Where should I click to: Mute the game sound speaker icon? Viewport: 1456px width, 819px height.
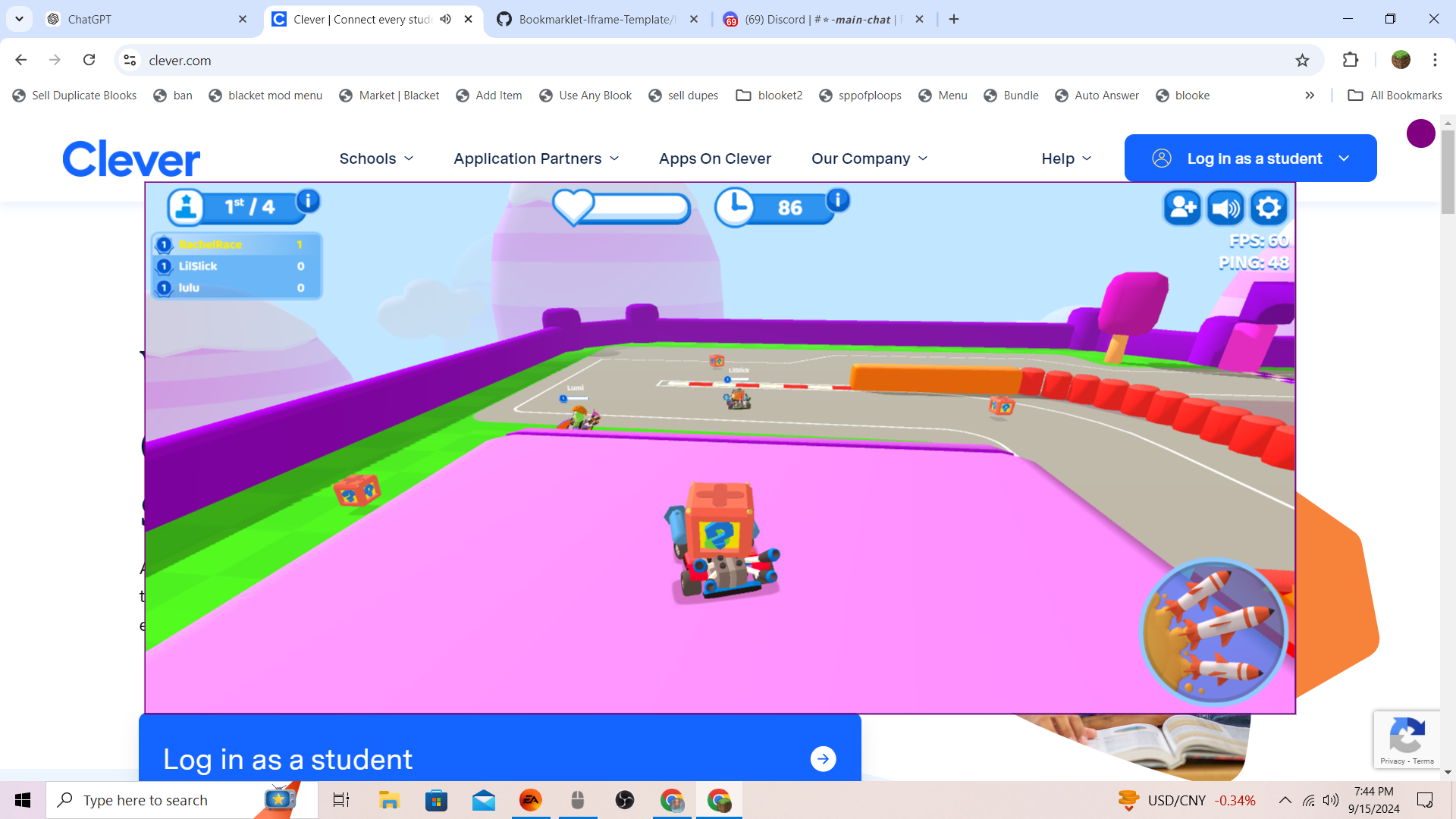[1225, 208]
